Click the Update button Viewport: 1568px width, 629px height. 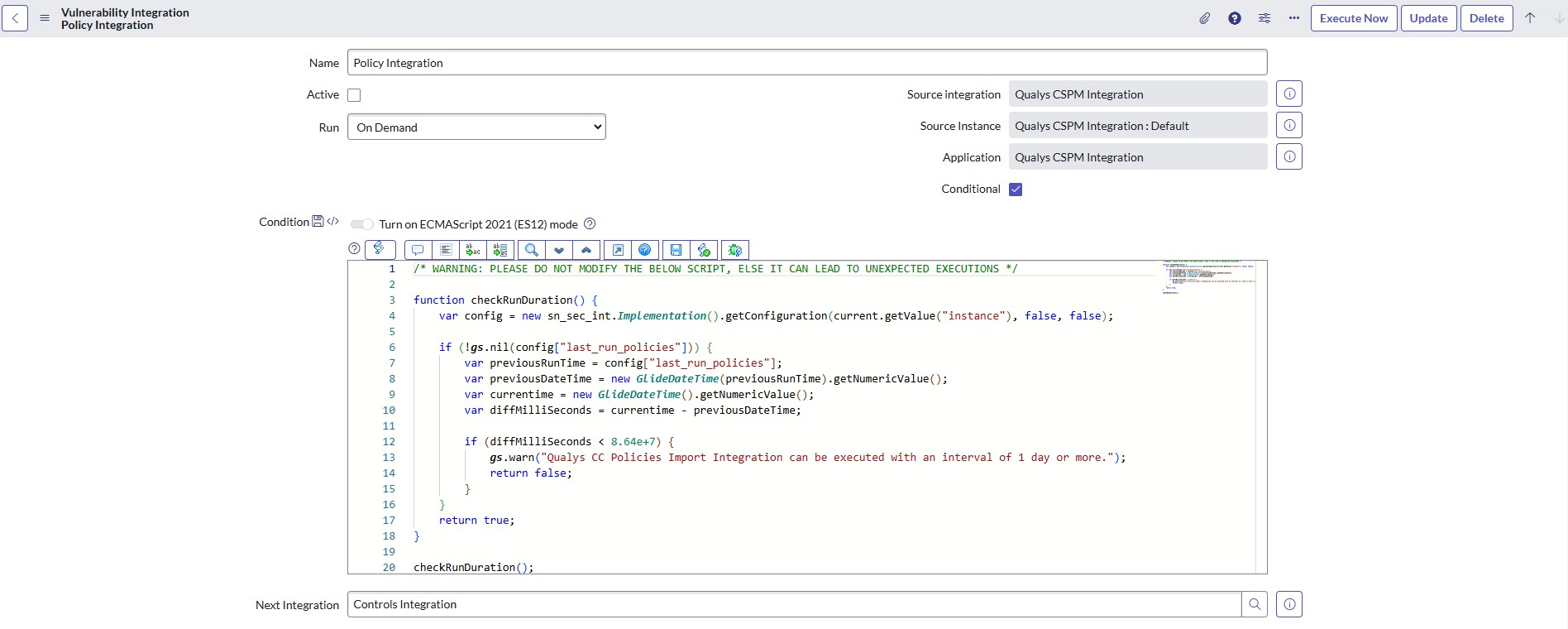[1428, 18]
